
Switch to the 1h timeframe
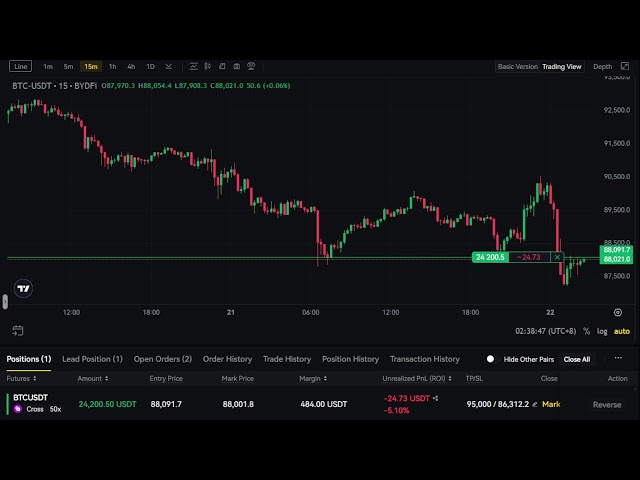point(112,67)
